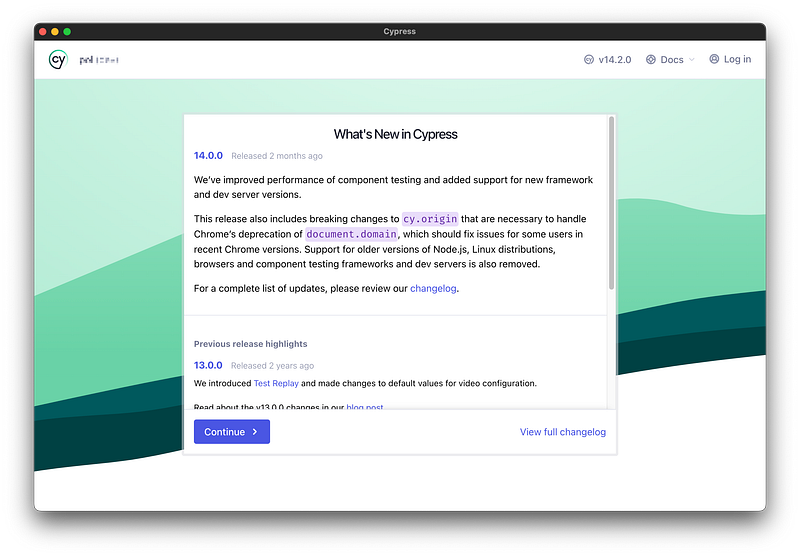Expand the Docs dropdown chevron
Image resolution: width=800 pixels, height=556 pixels.
pos(691,60)
